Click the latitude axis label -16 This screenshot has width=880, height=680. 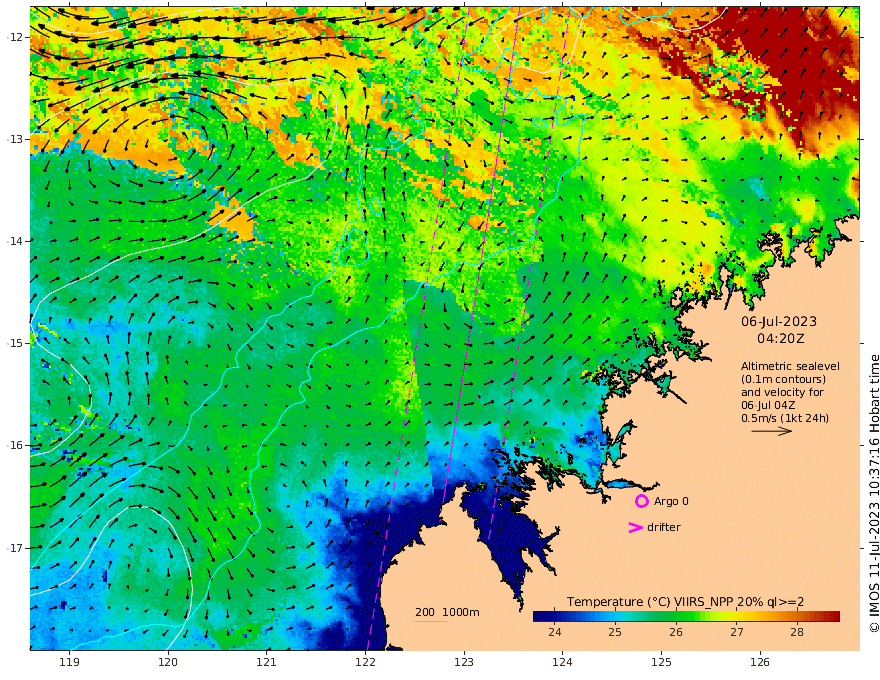(x=15, y=445)
